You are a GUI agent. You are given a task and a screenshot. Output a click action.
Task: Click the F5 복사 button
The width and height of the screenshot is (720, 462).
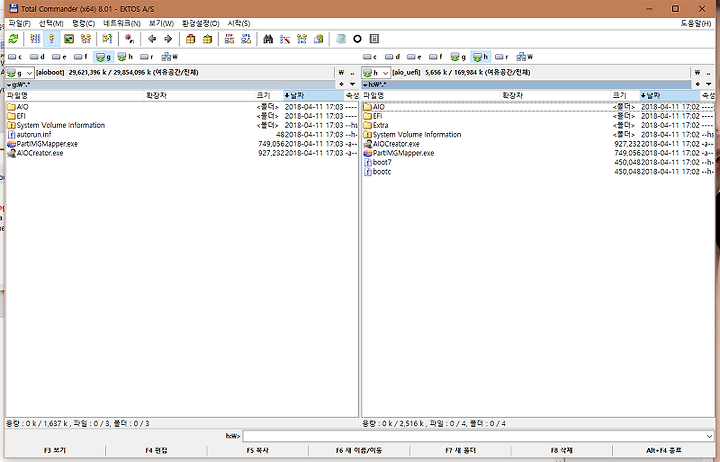click(x=258, y=451)
